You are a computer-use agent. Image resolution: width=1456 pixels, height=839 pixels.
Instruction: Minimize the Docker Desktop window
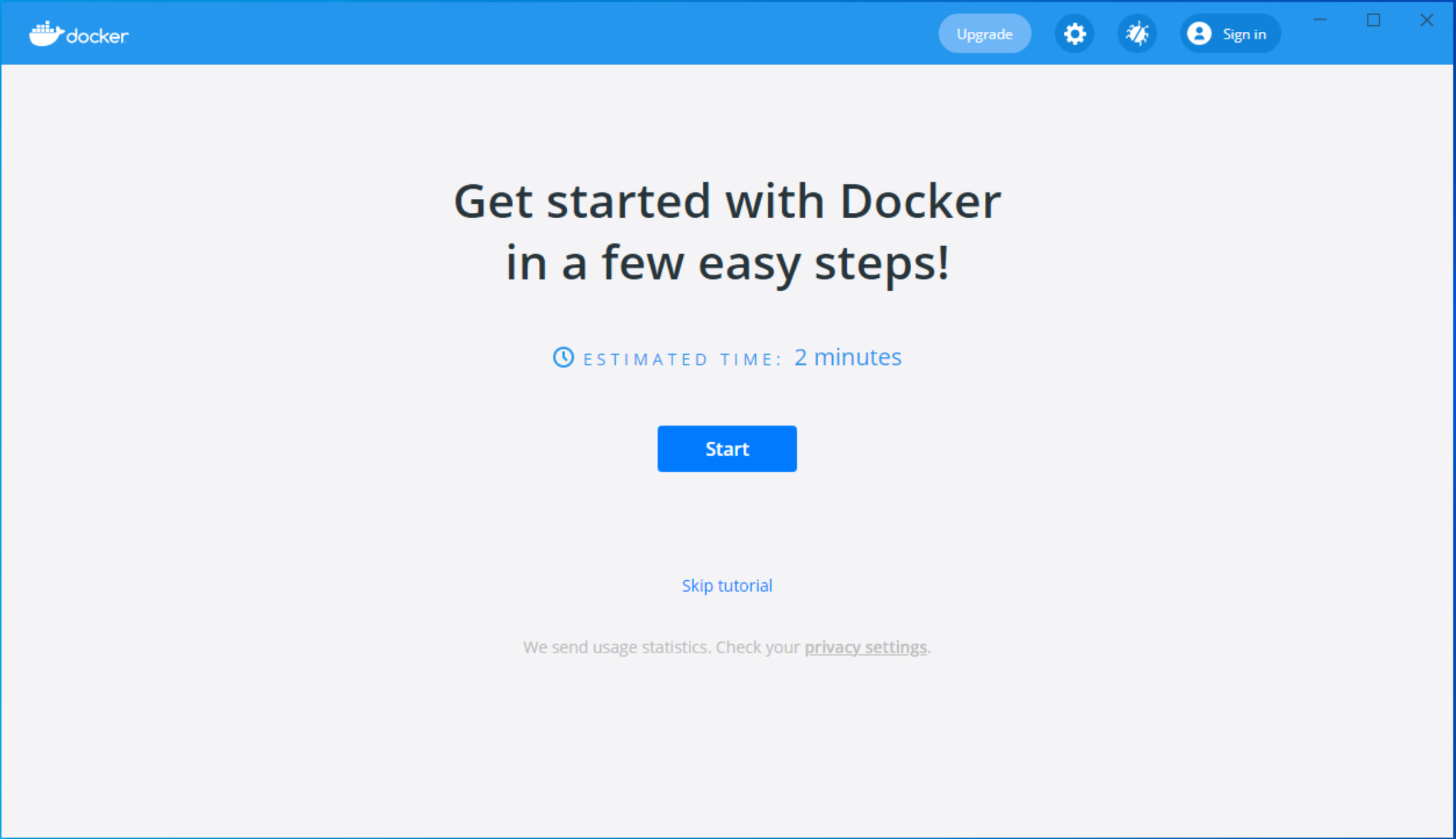coord(1319,21)
